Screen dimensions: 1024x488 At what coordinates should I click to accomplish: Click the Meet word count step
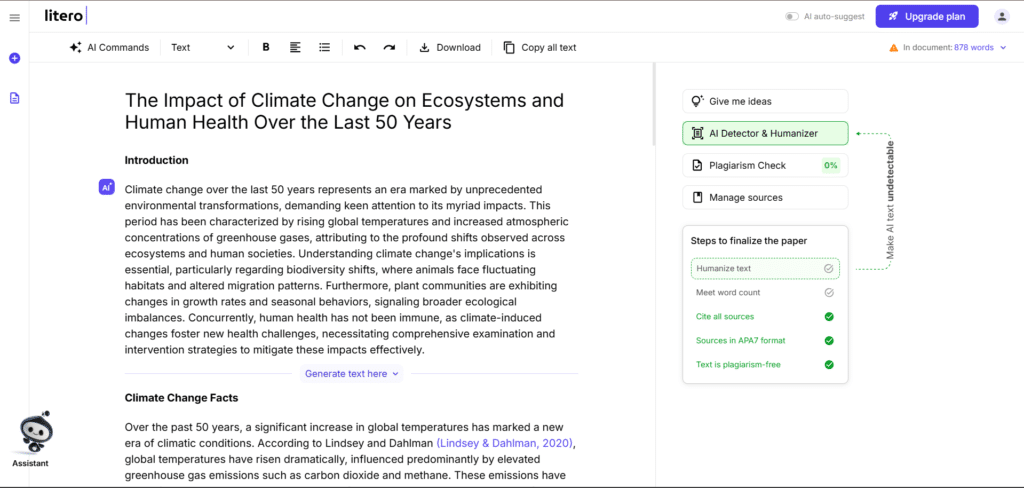pyautogui.click(x=765, y=293)
